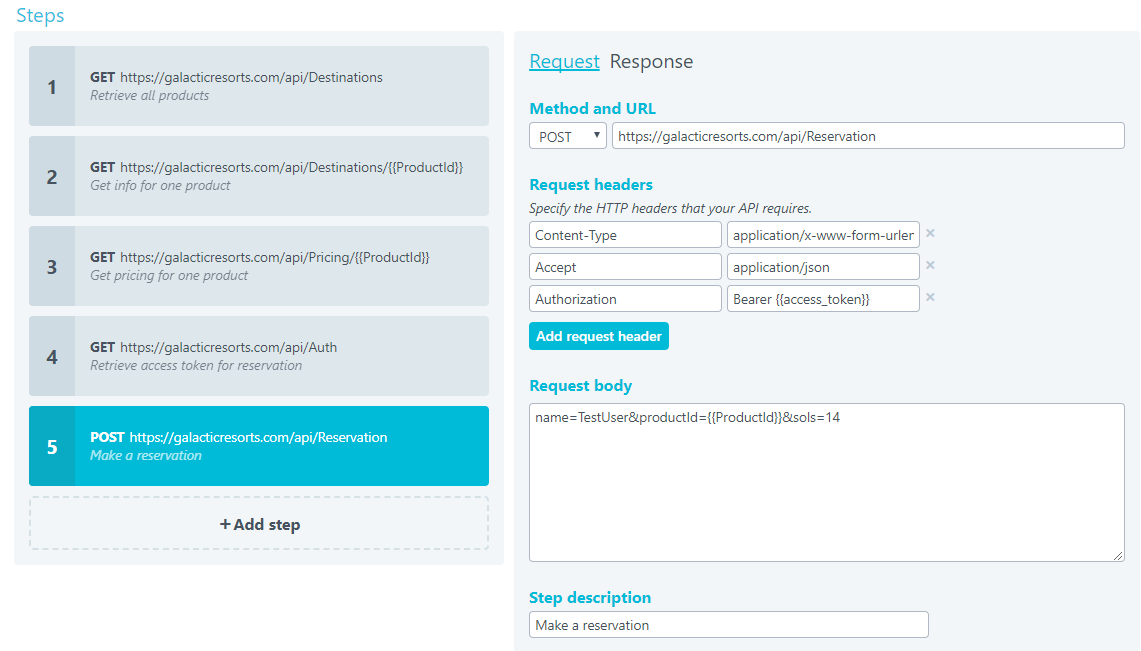Select step 1 GET Destinations
The height and width of the screenshot is (651, 1141).
pos(259,86)
